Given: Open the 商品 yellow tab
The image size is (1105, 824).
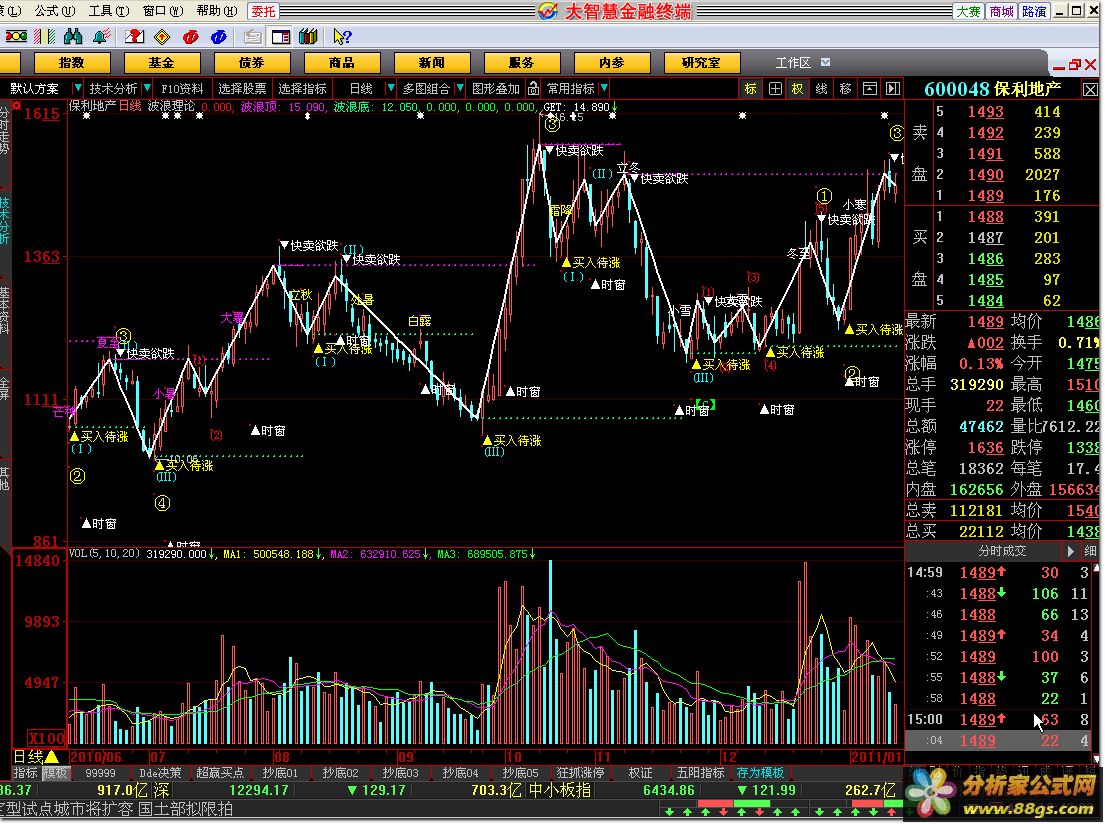Looking at the screenshot, I should coord(342,63).
